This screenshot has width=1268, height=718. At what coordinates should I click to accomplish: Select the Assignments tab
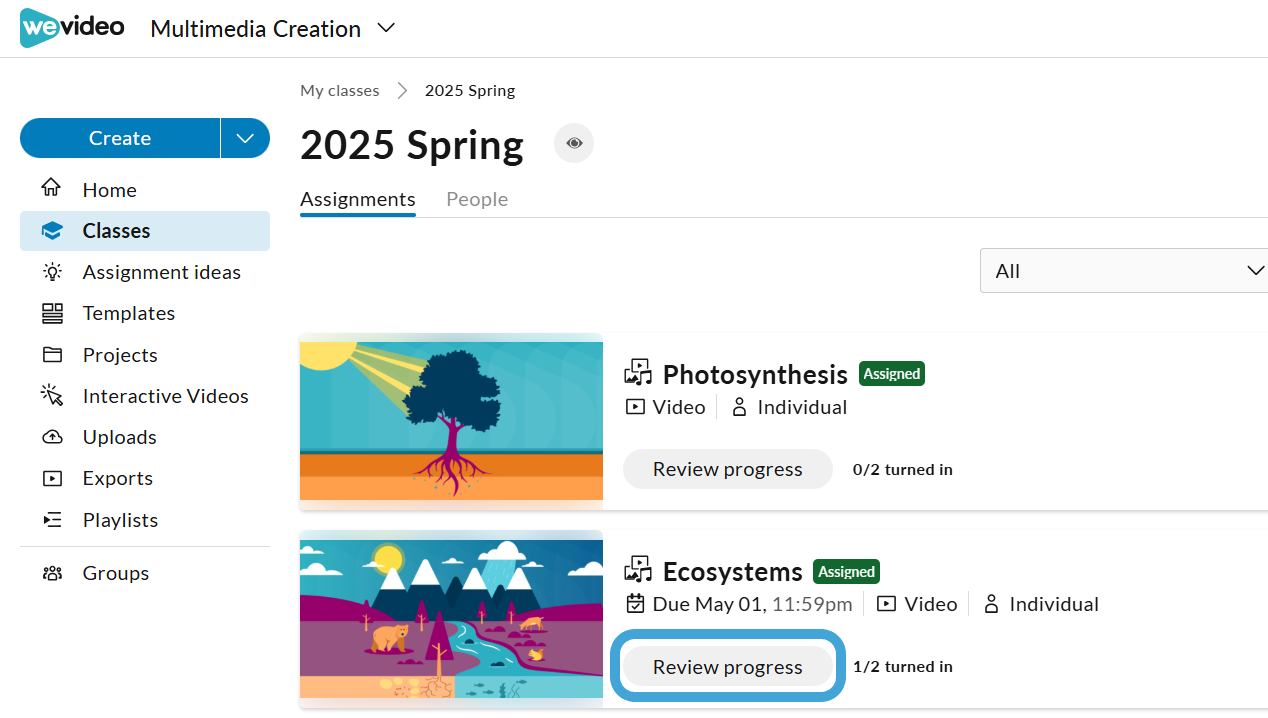point(358,199)
